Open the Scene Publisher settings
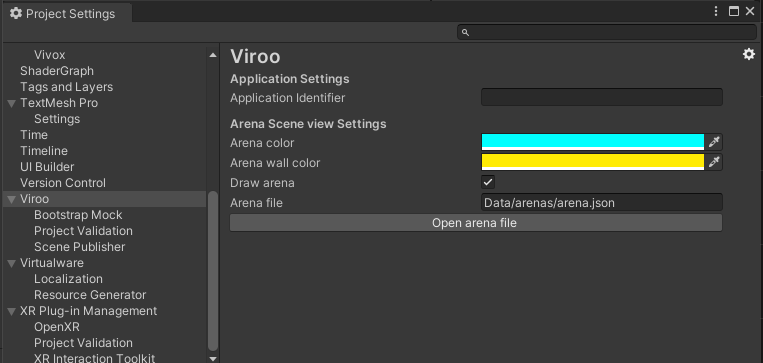This screenshot has width=763, height=363. click(80, 247)
